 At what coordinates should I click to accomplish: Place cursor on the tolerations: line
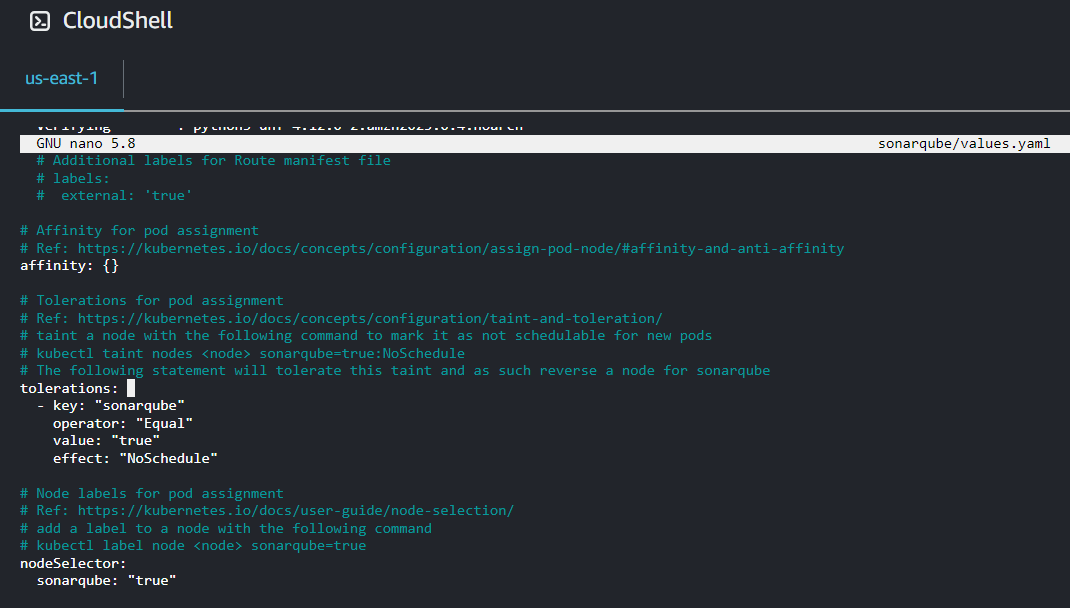(x=66, y=388)
